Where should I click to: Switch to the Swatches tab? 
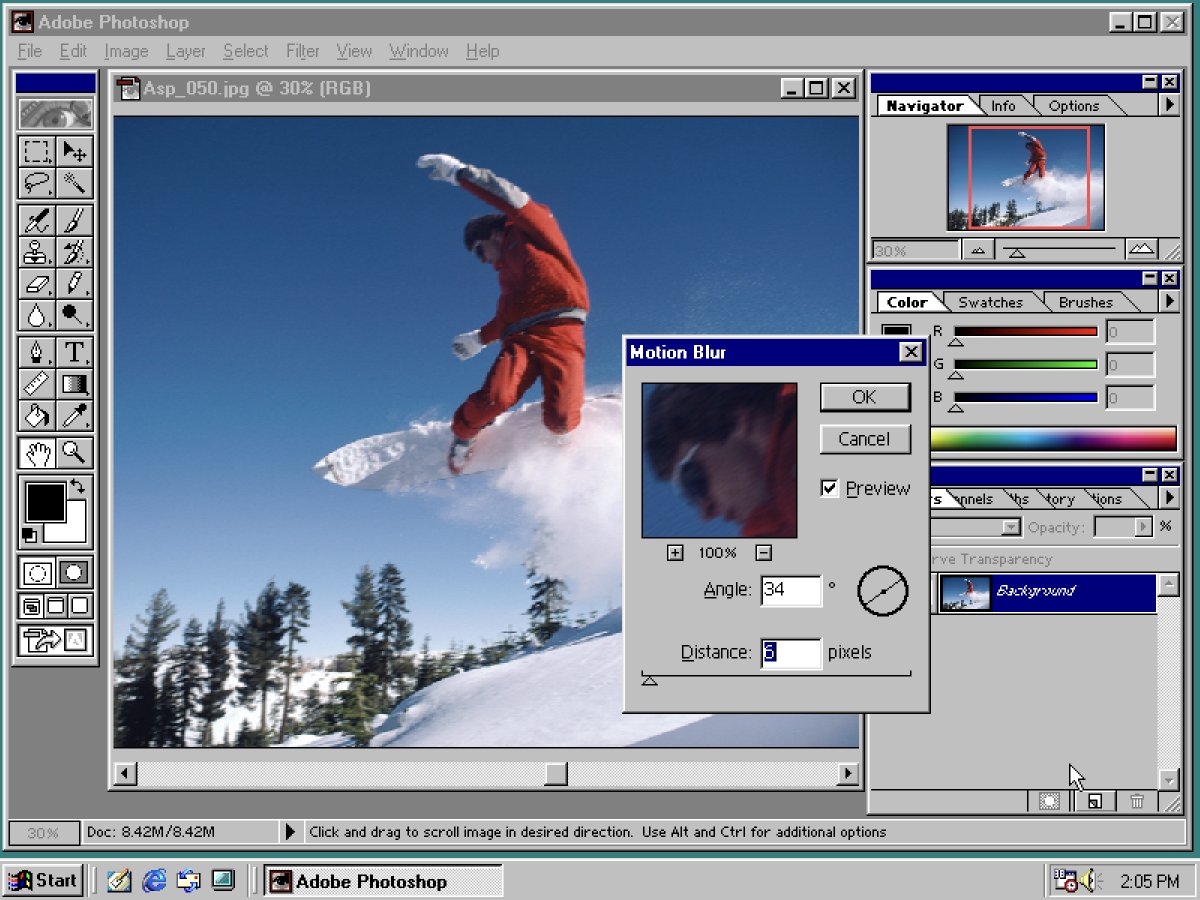pyautogui.click(x=989, y=302)
